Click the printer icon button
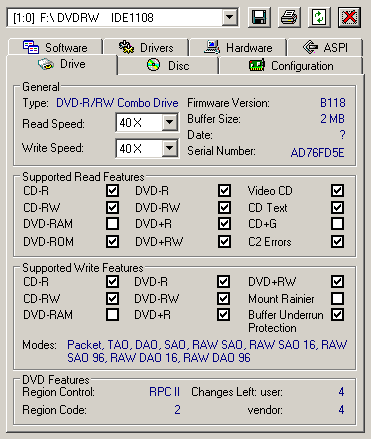 point(289,17)
